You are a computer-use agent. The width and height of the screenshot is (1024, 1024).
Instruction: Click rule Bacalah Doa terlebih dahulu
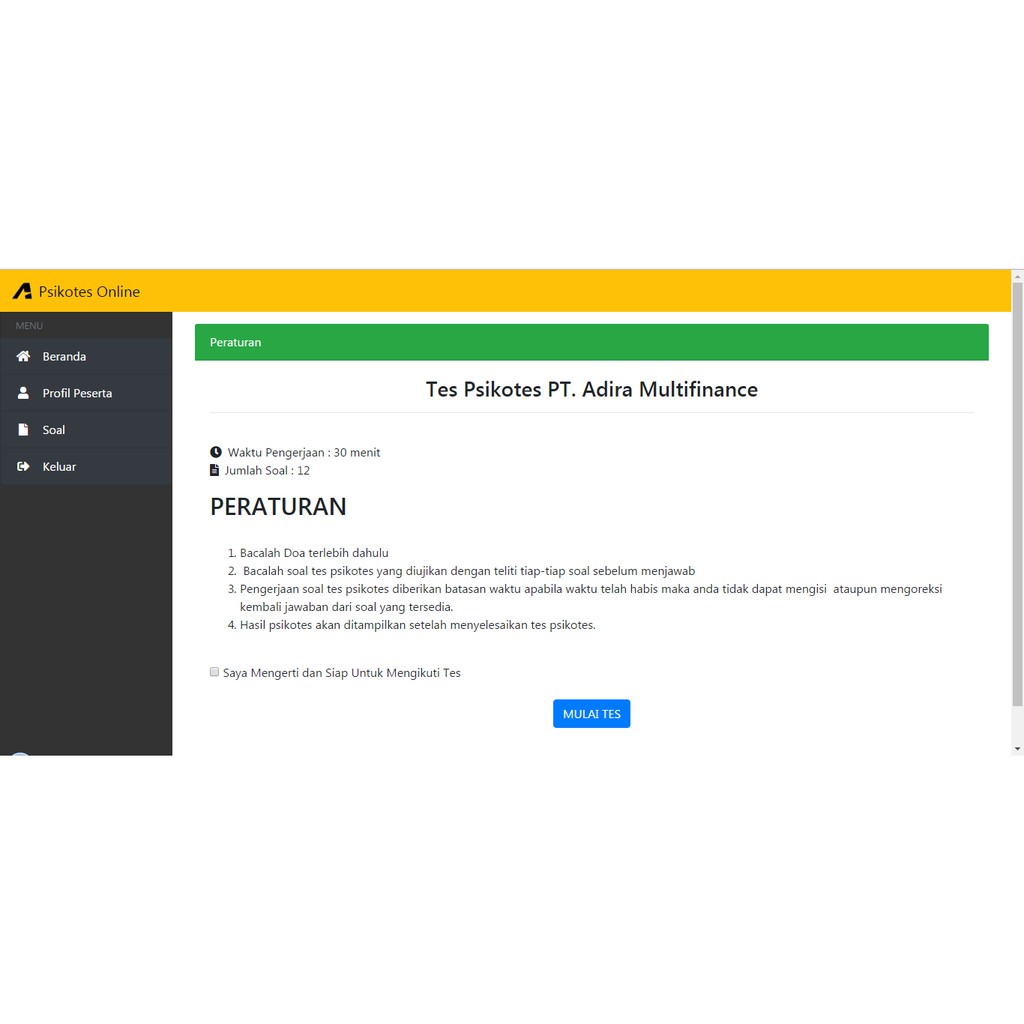point(314,553)
